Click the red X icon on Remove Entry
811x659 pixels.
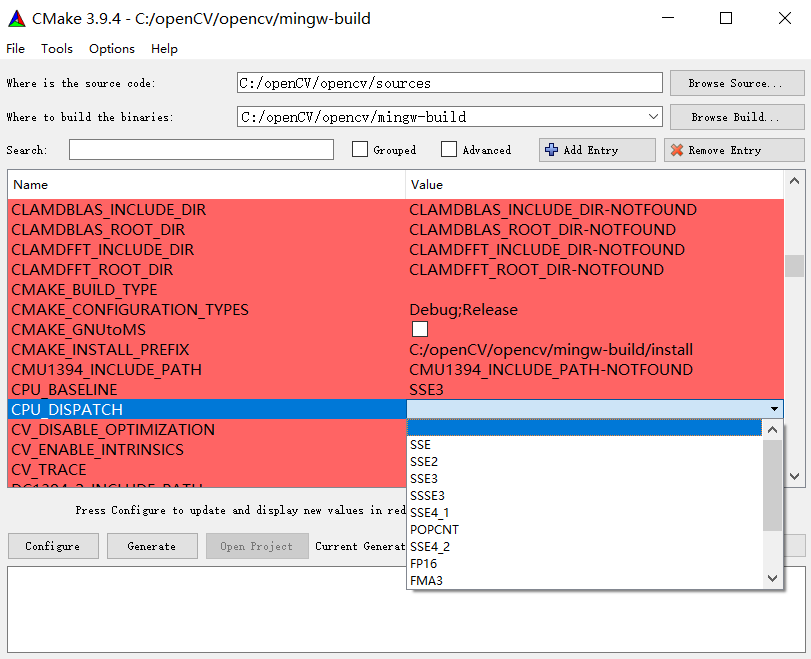pos(677,150)
